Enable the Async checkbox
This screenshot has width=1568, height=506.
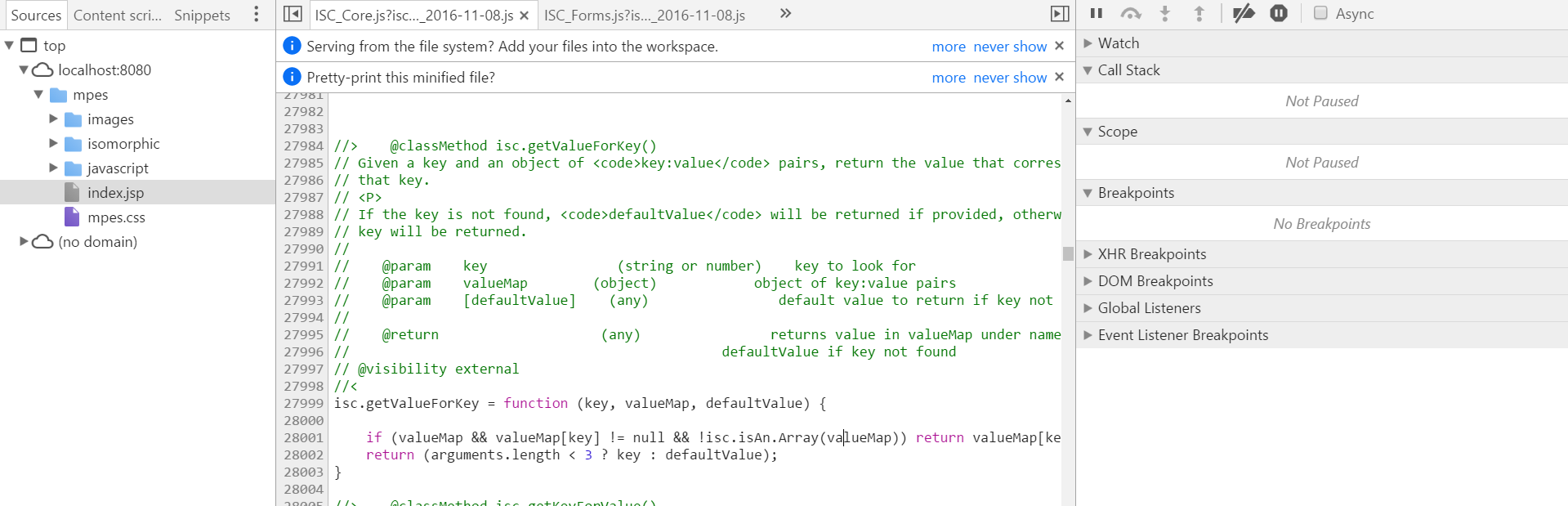pos(1320,13)
